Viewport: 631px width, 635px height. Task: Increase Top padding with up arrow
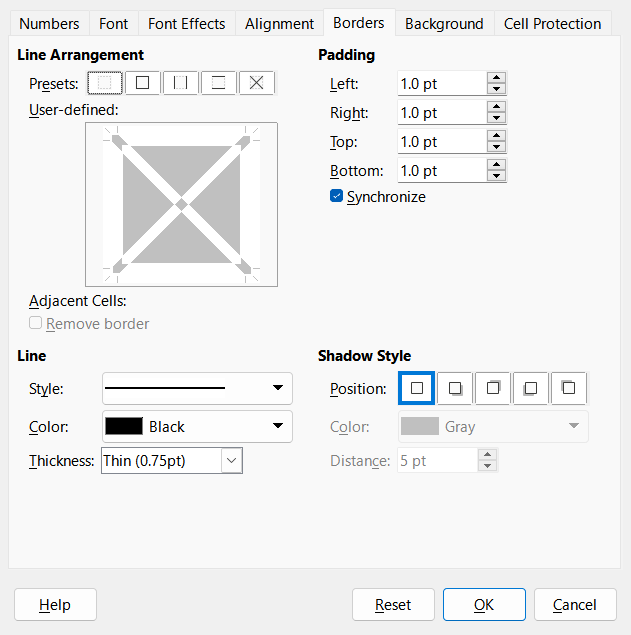pos(497,136)
